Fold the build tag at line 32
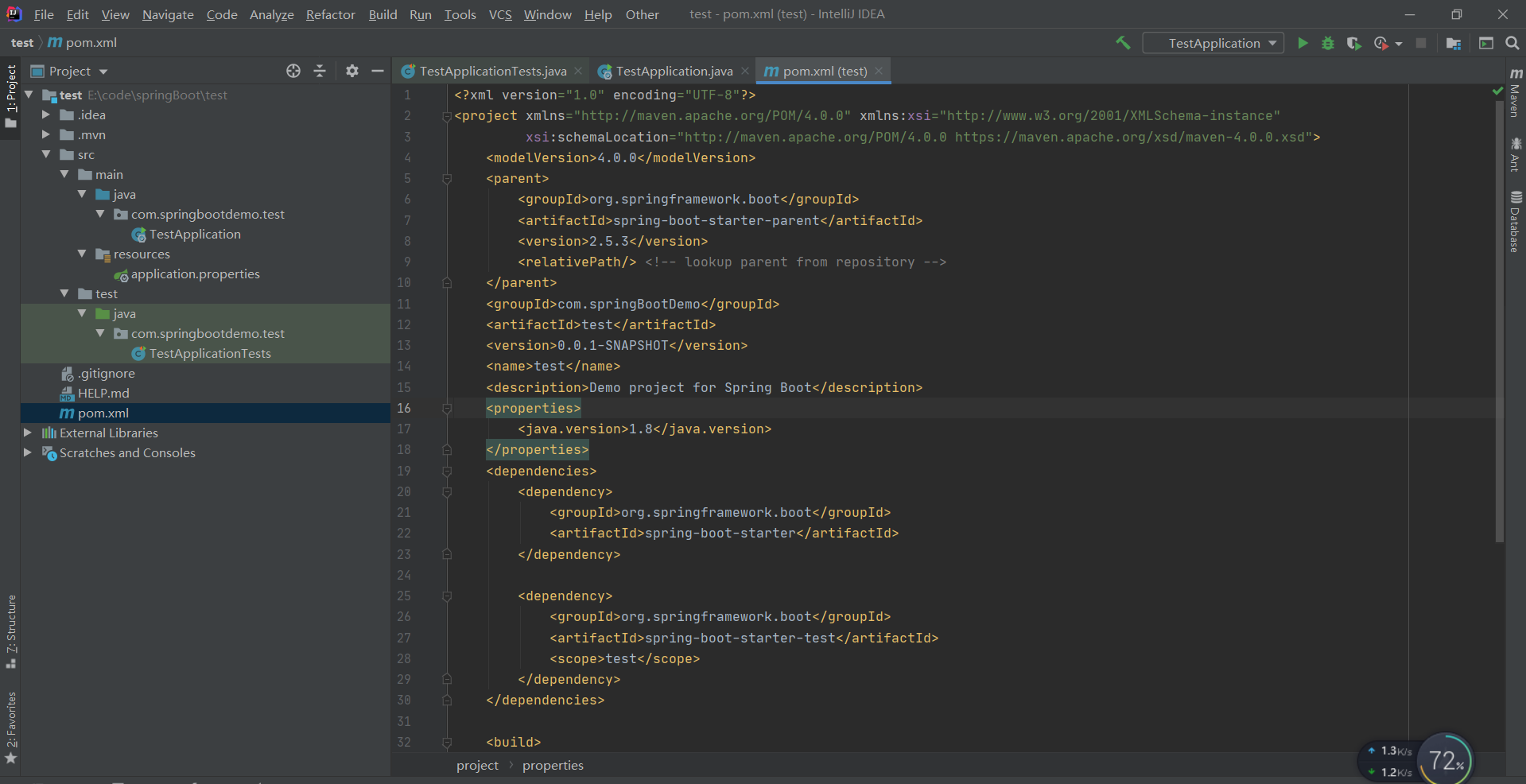The width and height of the screenshot is (1526, 784). 447,742
